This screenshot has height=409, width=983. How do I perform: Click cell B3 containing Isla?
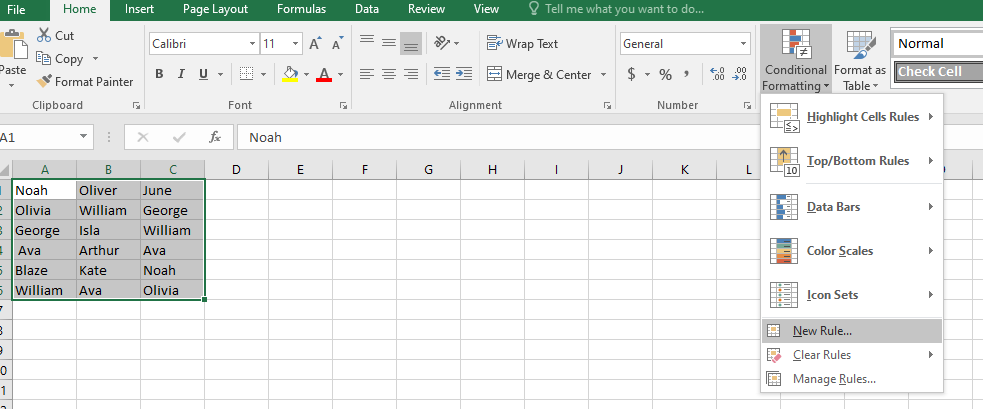(108, 230)
